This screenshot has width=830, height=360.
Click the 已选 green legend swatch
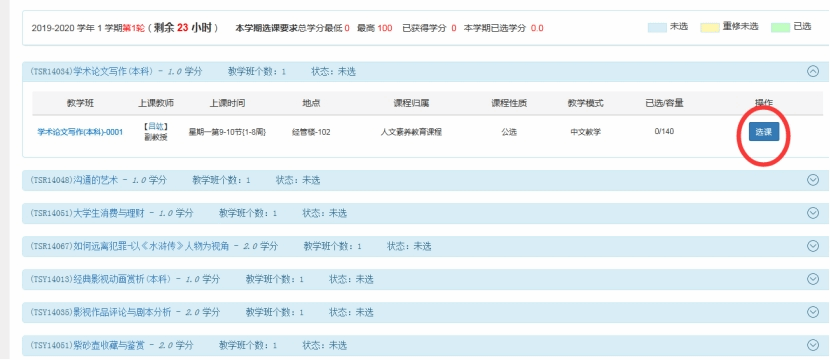(780, 28)
